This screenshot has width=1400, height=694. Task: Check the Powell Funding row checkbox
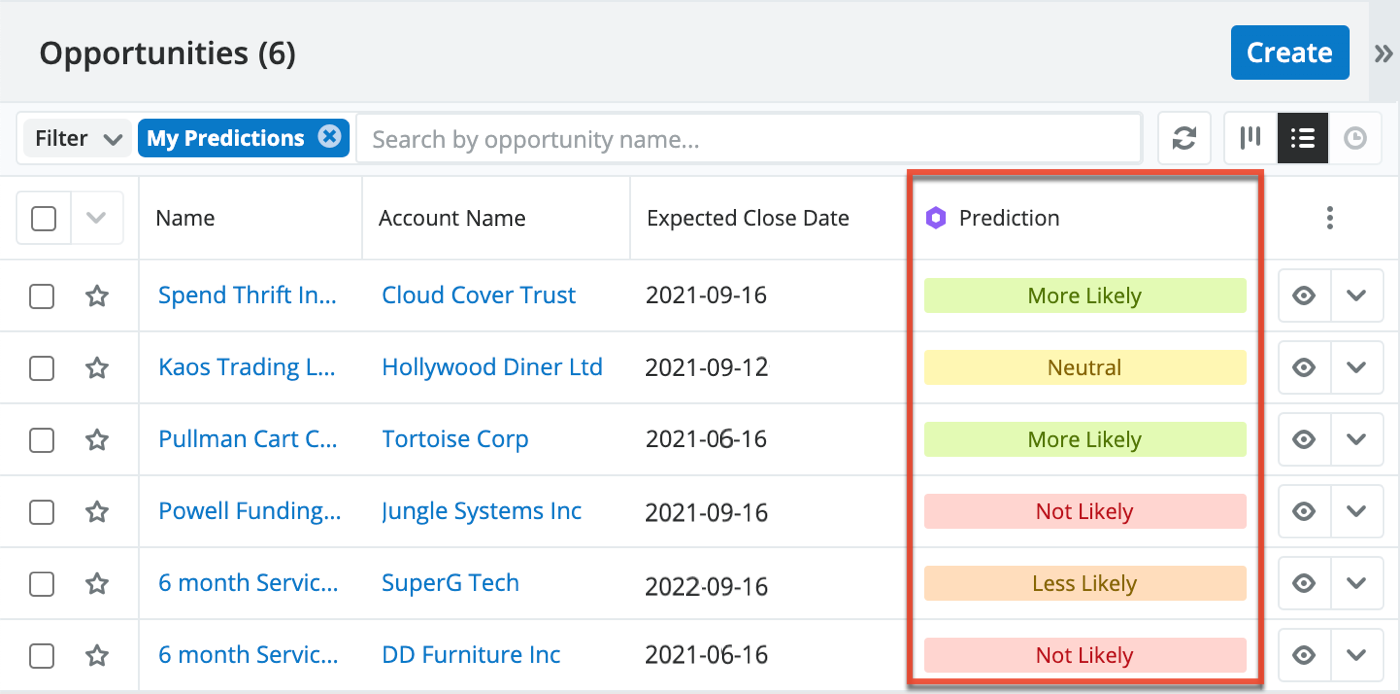42,512
